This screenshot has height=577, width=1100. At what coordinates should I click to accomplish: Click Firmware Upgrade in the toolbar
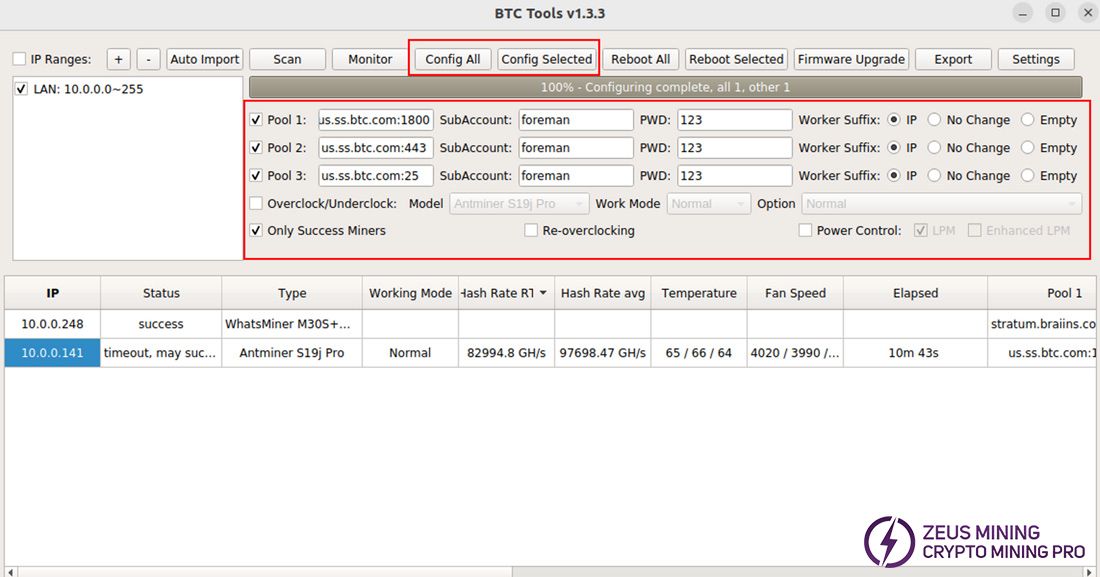pos(851,59)
